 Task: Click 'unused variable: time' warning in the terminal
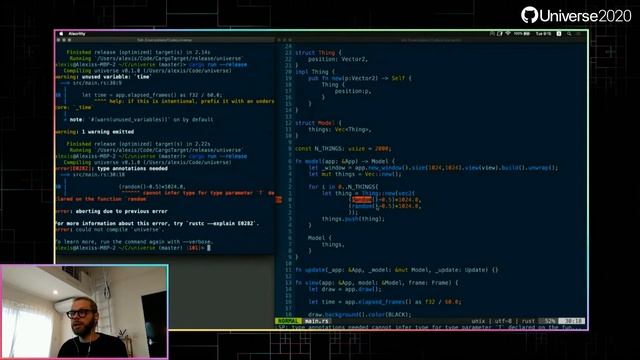pos(117,77)
